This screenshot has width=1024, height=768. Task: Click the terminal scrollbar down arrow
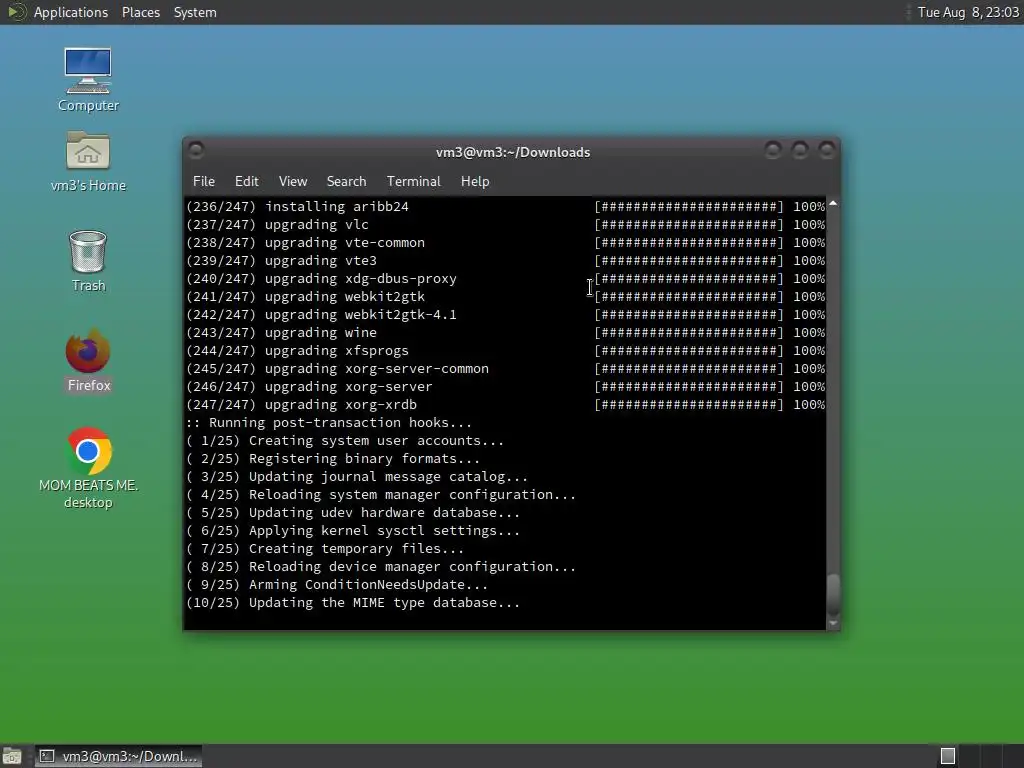[833, 624]
